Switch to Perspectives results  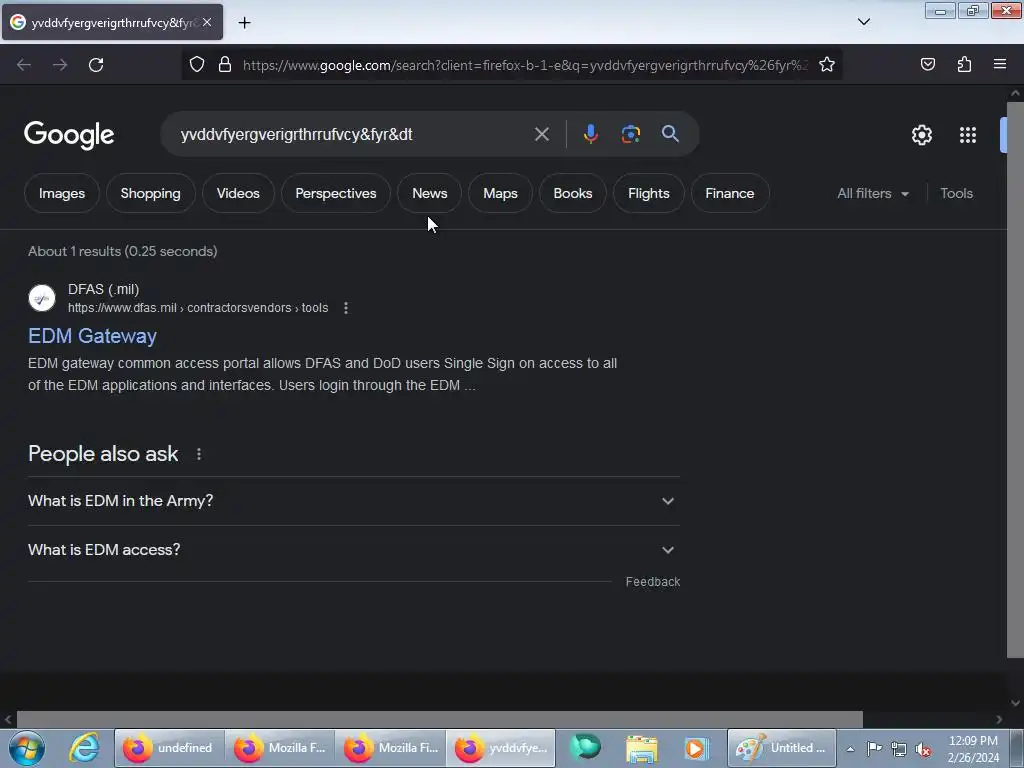[x=336, y=193]
